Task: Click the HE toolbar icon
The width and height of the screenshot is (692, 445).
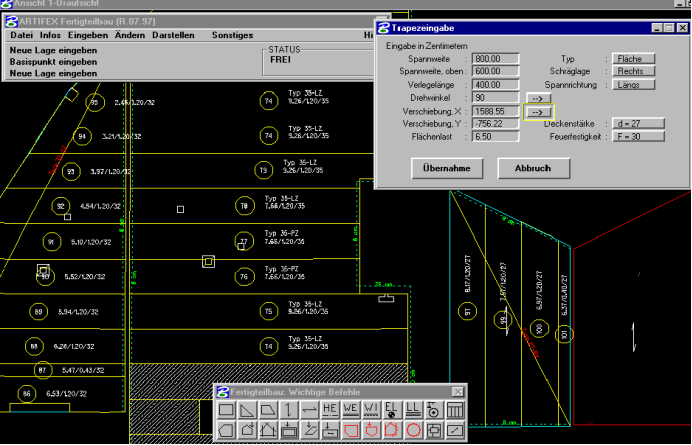Action: 330,410
